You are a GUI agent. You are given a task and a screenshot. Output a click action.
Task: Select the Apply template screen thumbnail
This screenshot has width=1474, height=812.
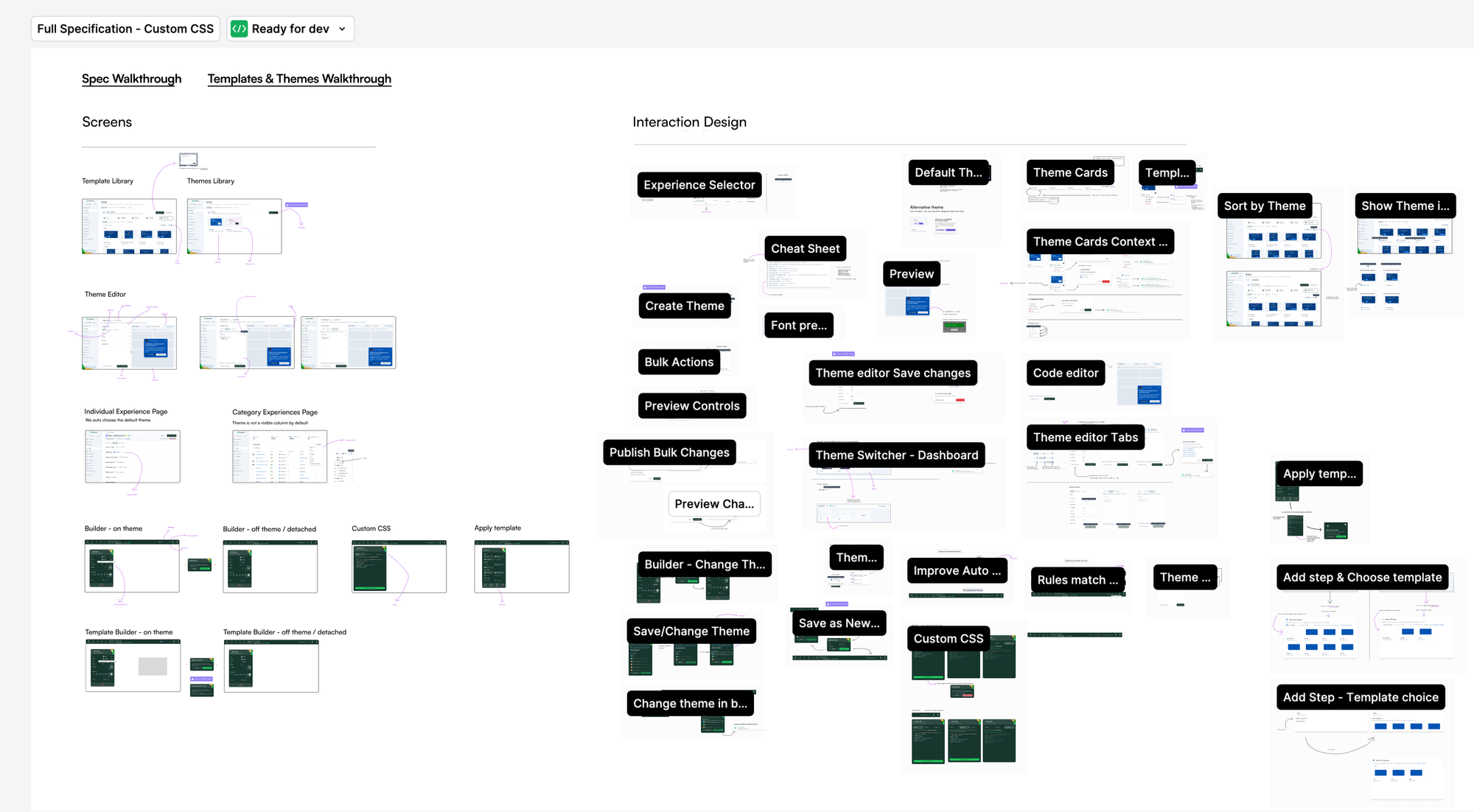pos(522,567)
